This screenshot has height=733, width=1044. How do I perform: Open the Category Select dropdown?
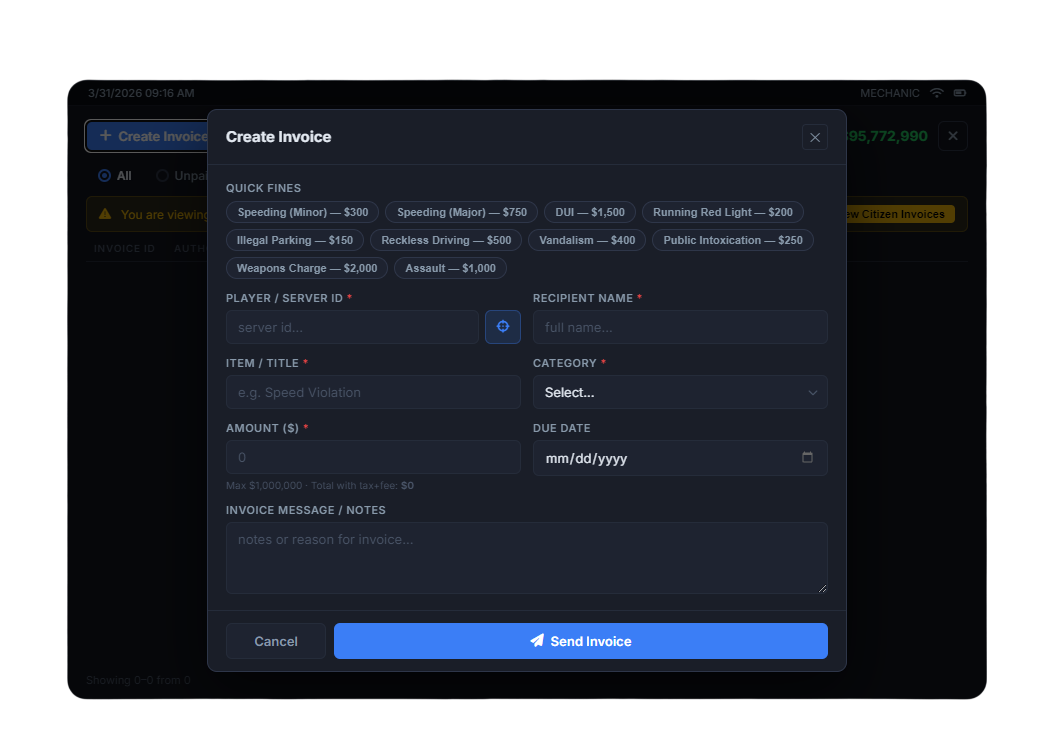pos(680,392)
